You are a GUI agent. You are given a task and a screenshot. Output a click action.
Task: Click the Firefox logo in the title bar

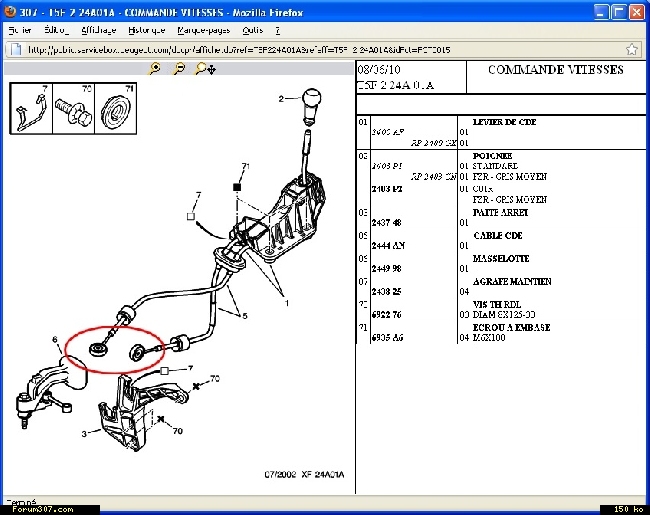pos(10,11)
